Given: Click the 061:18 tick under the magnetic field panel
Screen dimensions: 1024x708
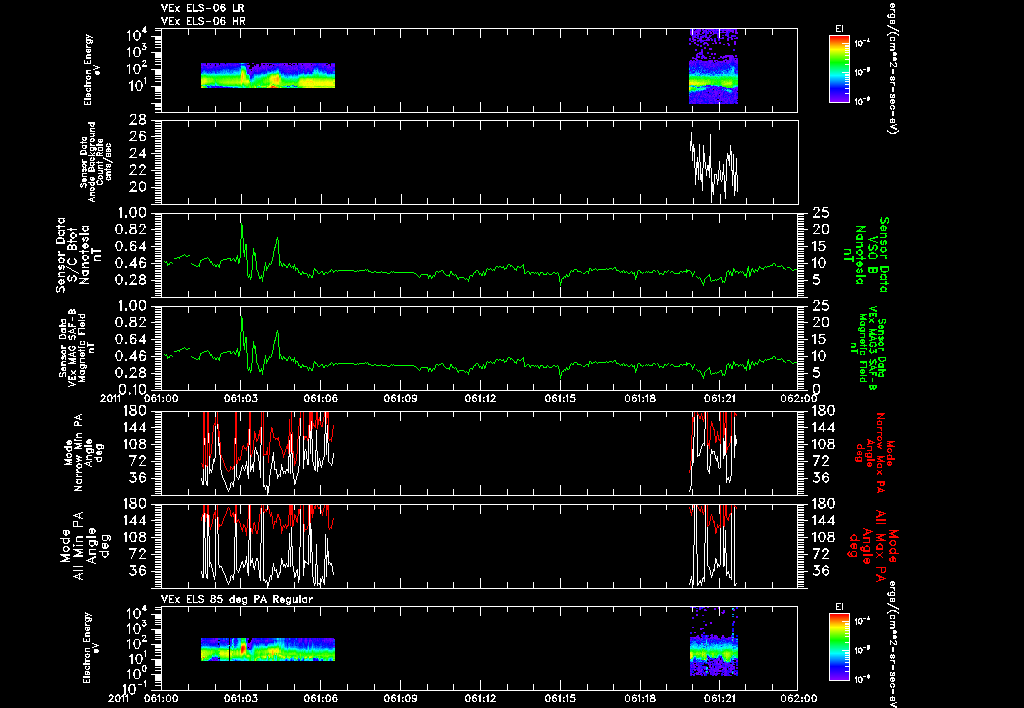Looking at the screenshot, I should tap(640, 398).
